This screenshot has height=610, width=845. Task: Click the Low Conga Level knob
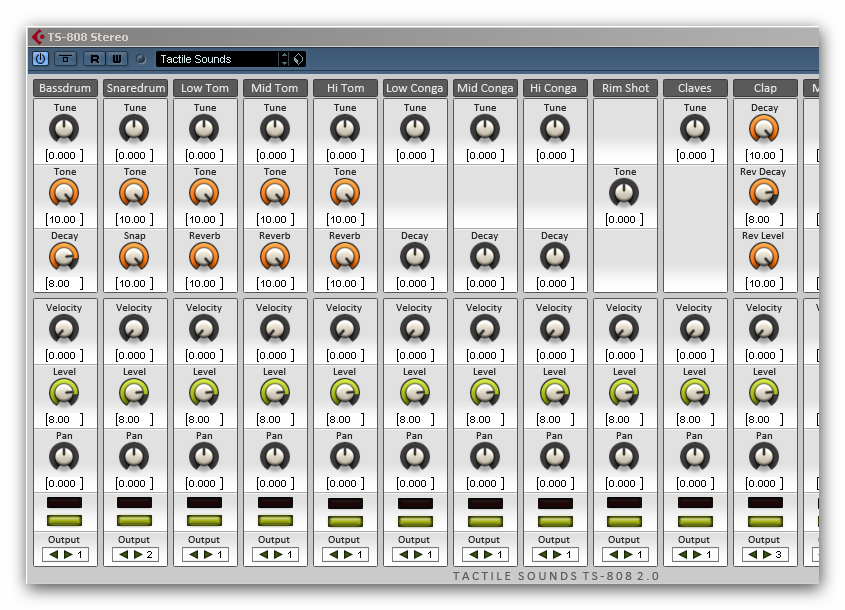tap(415, 393)
